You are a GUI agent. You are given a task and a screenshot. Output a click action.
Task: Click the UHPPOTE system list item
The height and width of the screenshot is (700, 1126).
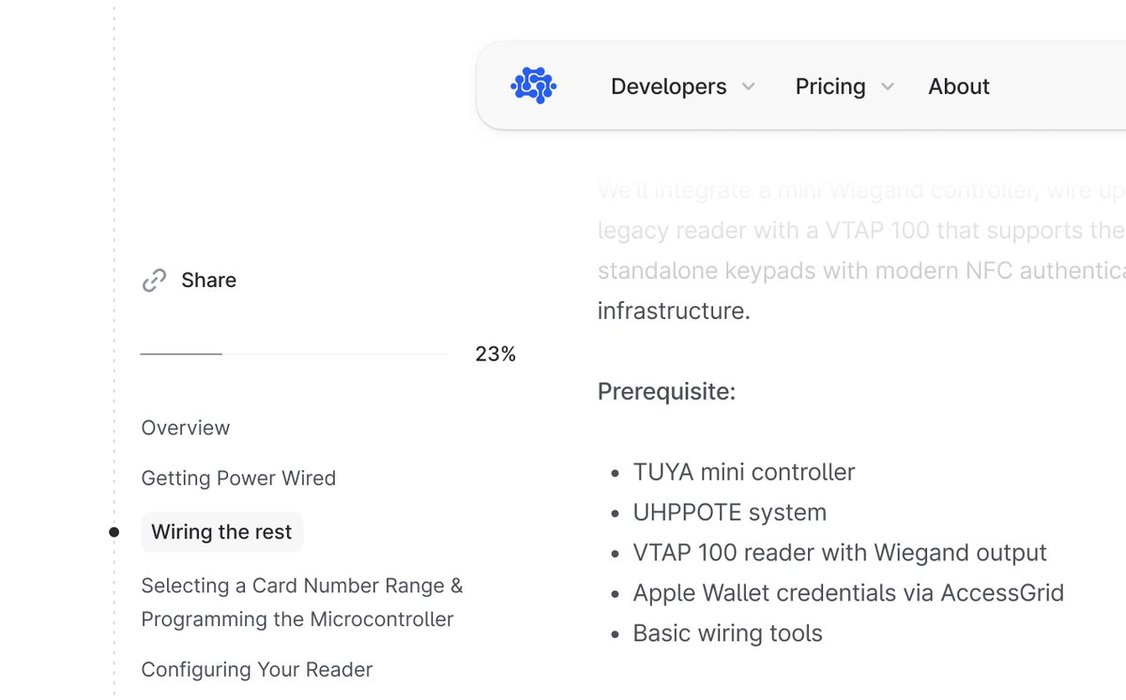729,512
